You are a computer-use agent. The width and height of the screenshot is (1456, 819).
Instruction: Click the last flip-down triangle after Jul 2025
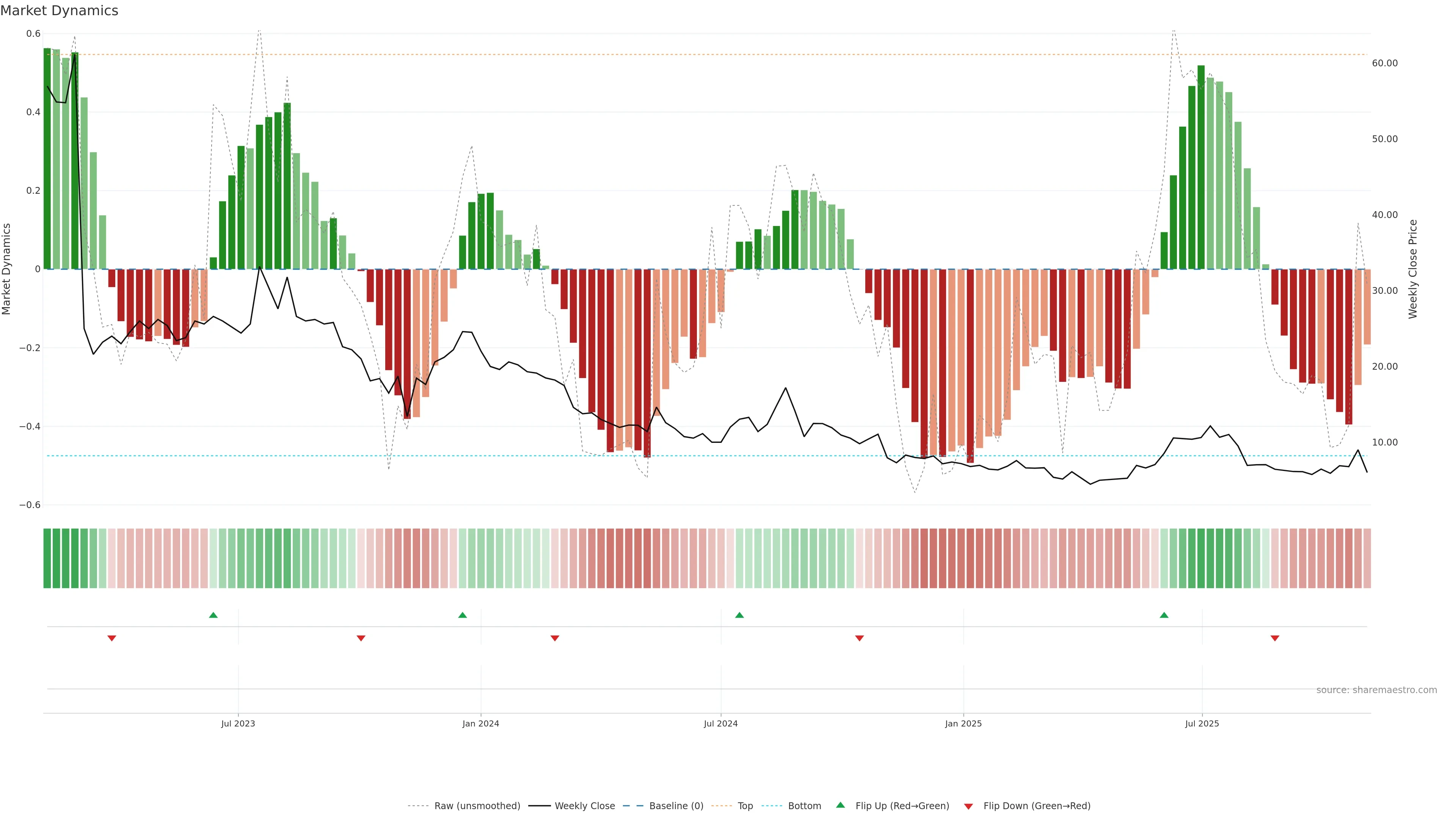[x=1275, y=638]
